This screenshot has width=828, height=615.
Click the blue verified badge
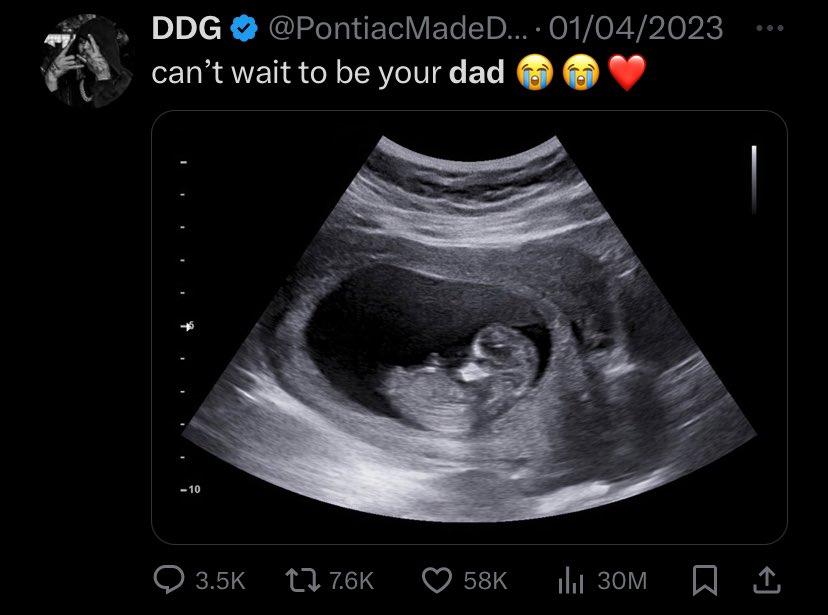(x=243, y=28)
